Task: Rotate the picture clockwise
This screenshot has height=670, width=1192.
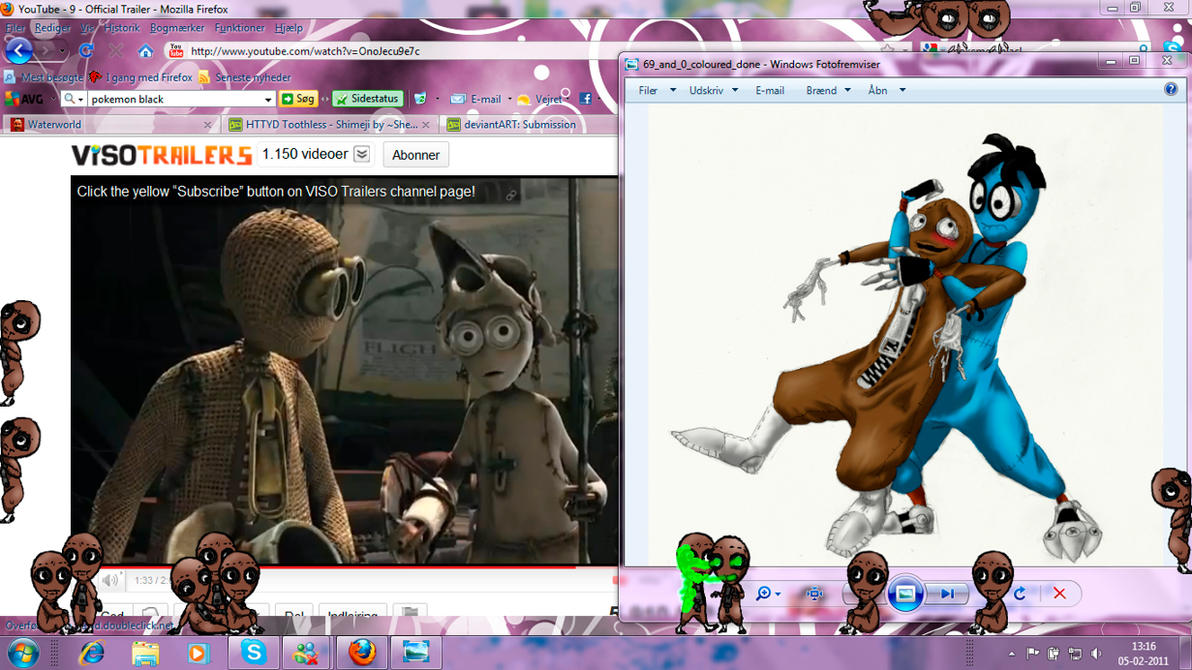Action: (x=1020, y=593)
